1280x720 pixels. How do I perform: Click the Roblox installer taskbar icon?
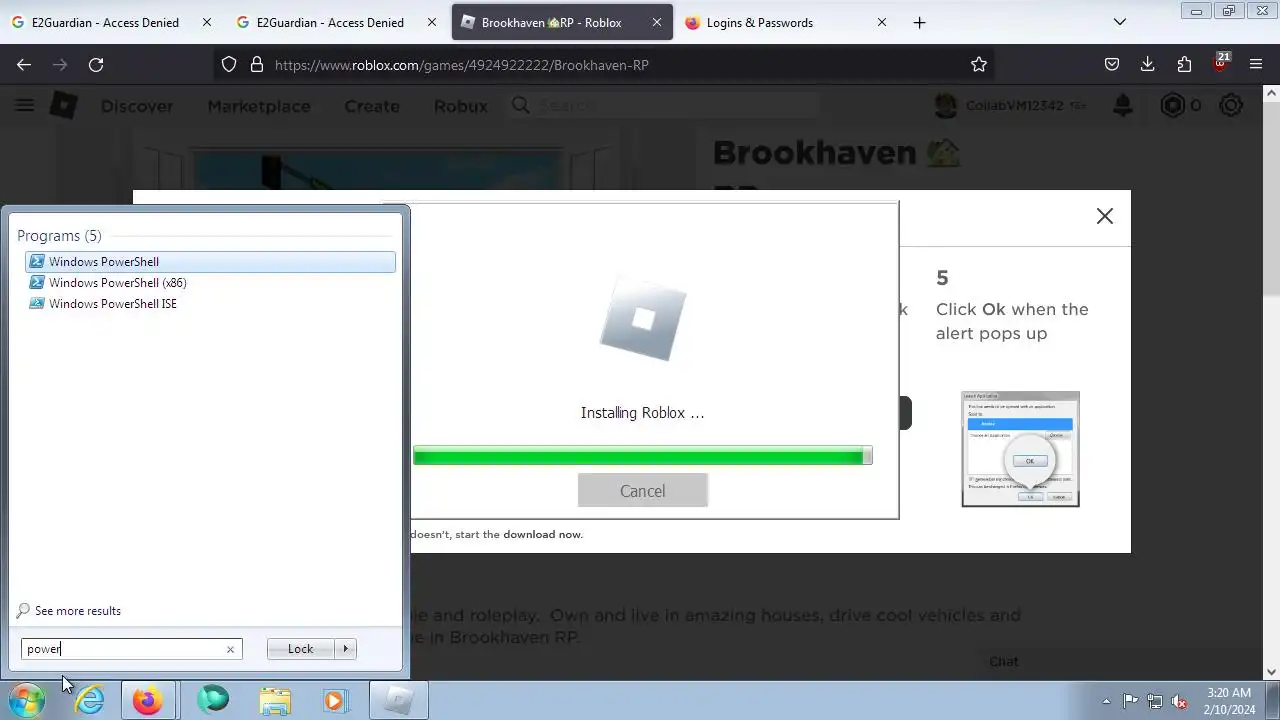(x=398, y=700)
